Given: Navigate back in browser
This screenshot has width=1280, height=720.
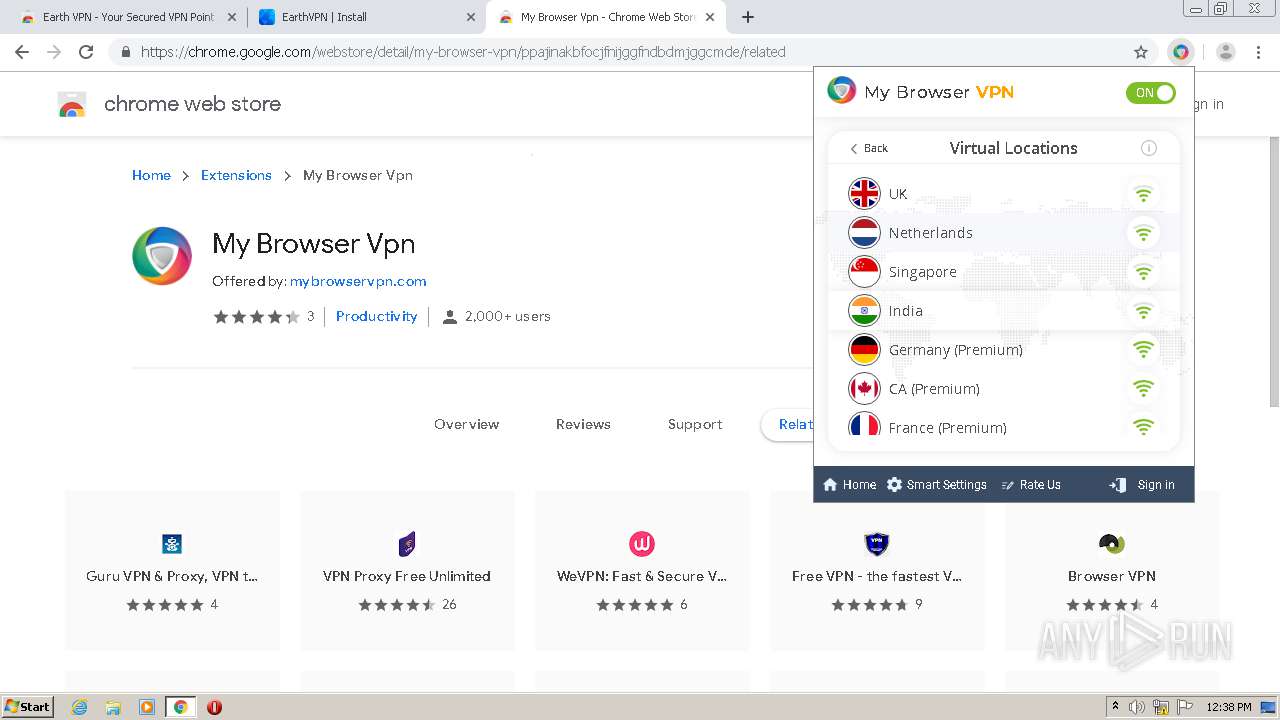Looking at the screenshot, I should [22, 52].
